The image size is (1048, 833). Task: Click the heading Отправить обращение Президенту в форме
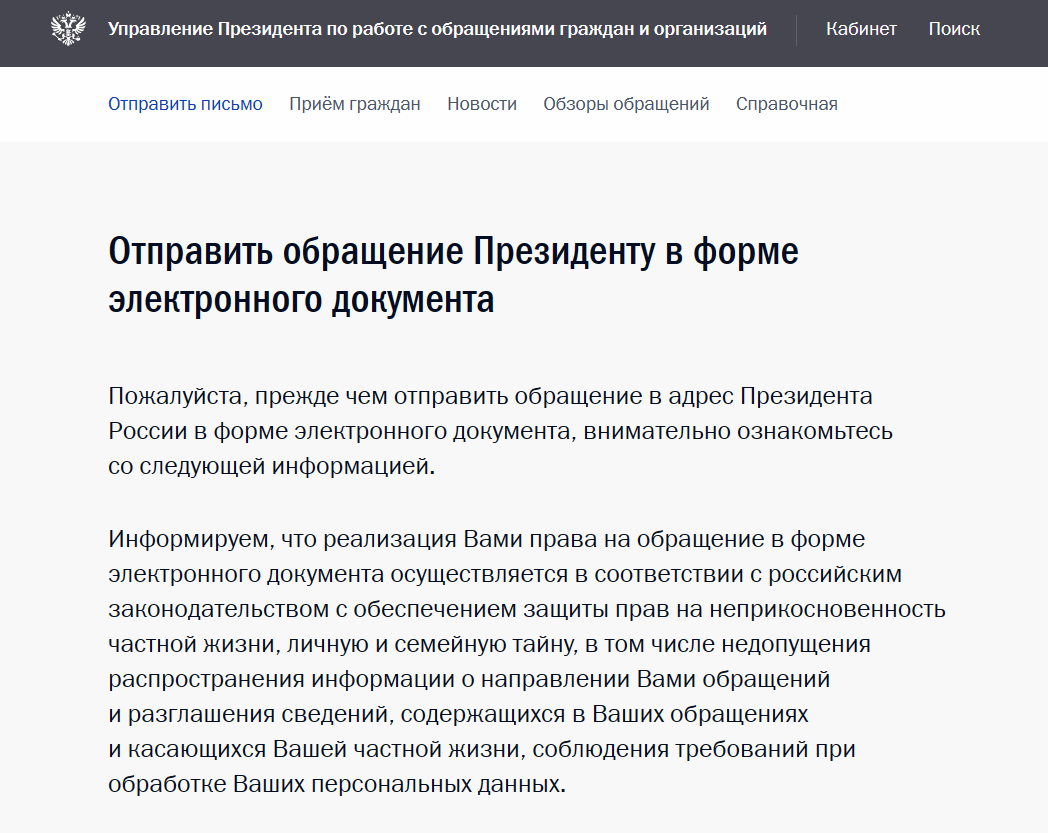(x=453, y=275)
